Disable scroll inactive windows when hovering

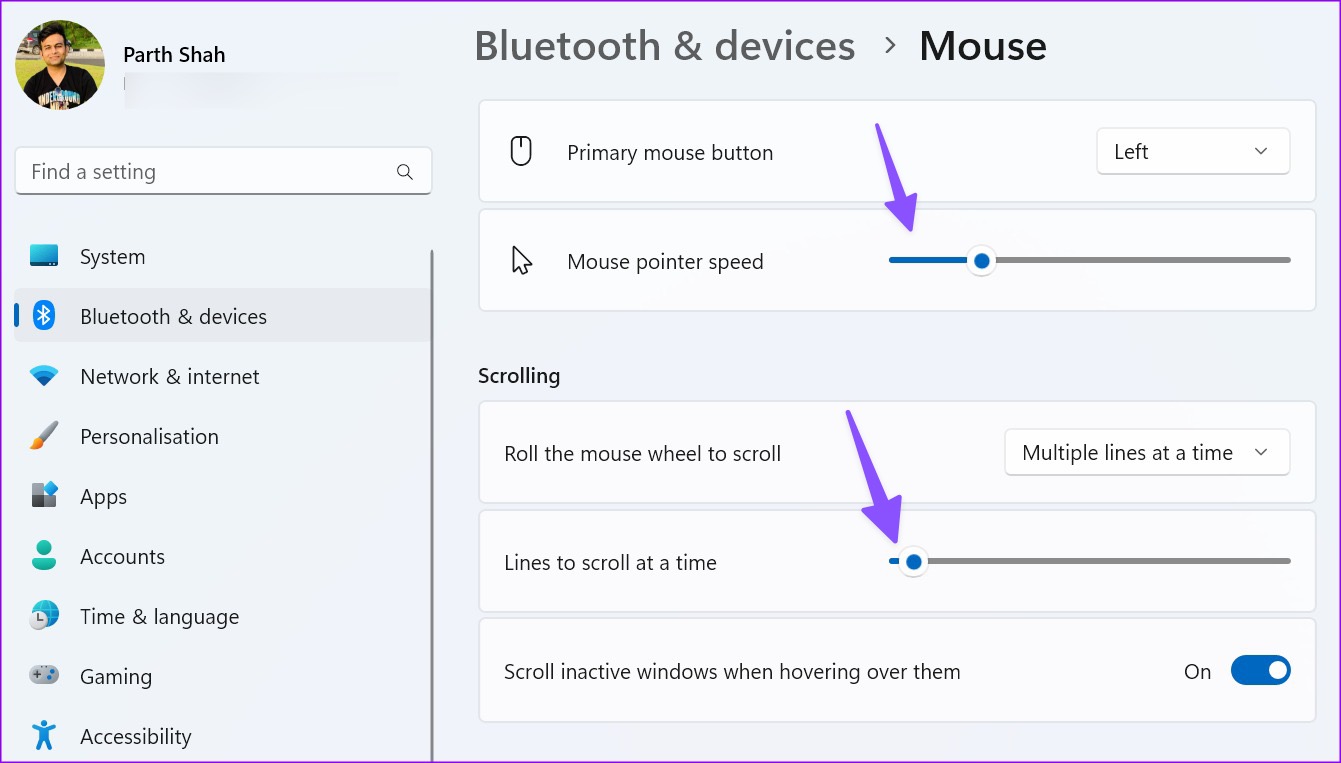click(x=1261, y=670)
